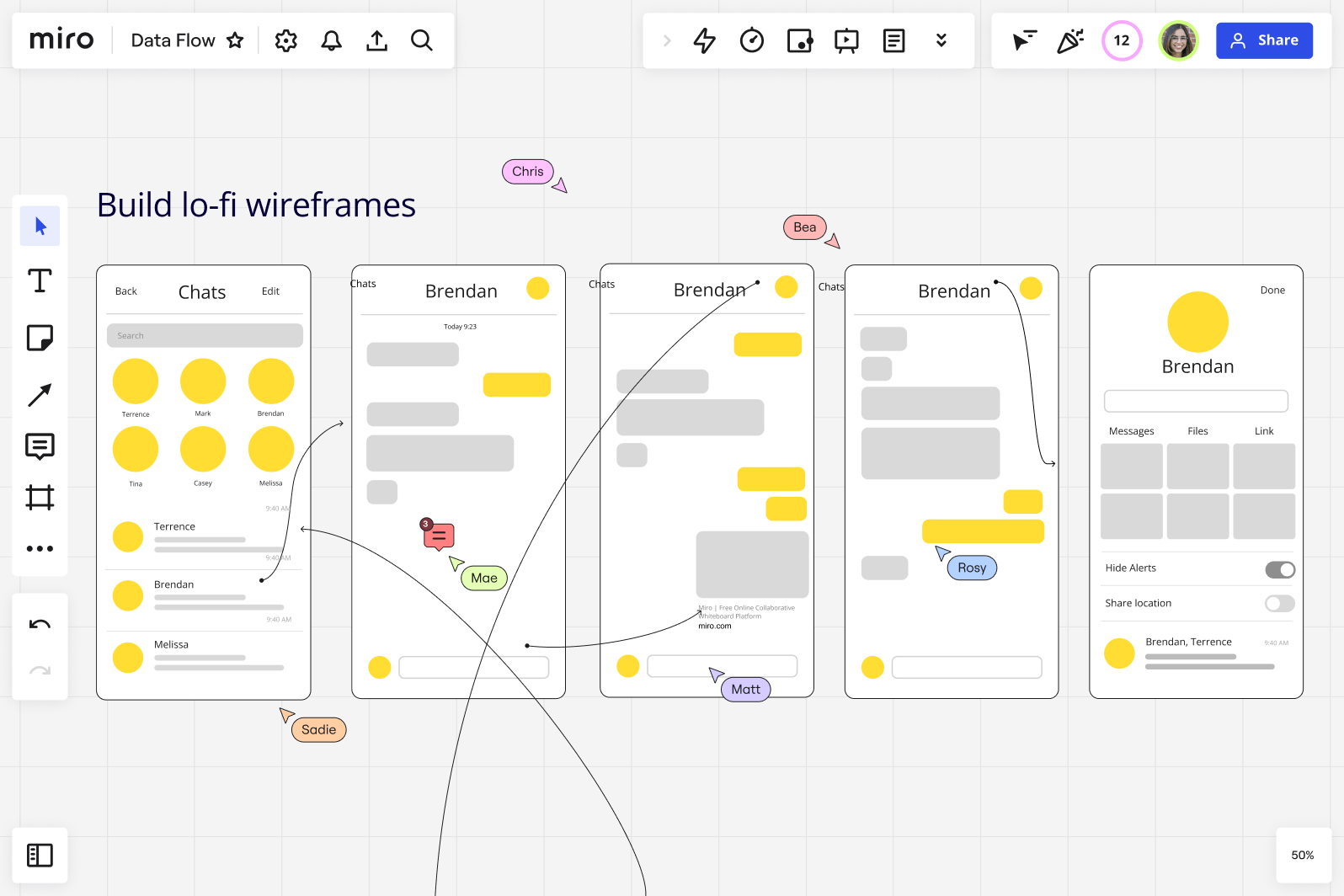Open the 50% zoom level control

(x=1302, y=856)
